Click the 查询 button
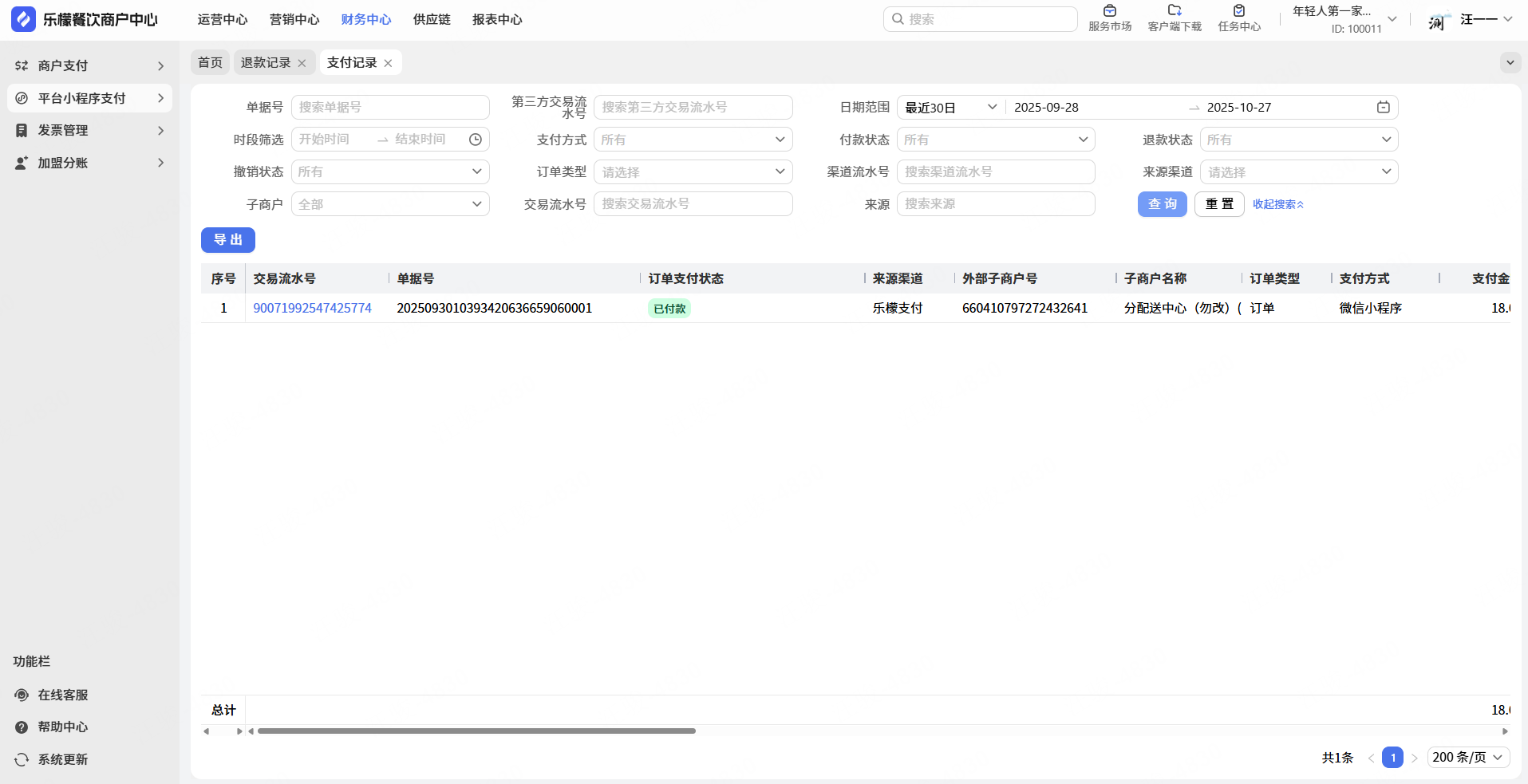 click(1162, 204)
